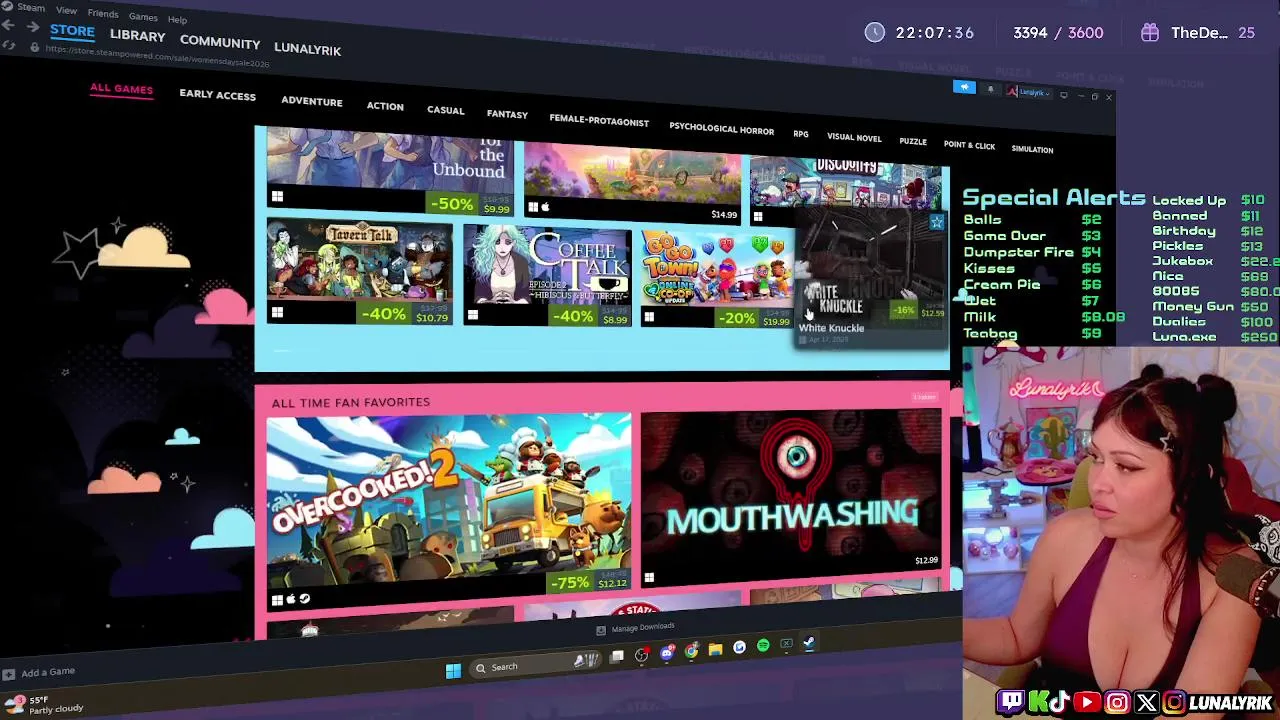1280x720 pixels.
Task: Click the -75% $12.12 Overcooked price
Action: point(590,581)
